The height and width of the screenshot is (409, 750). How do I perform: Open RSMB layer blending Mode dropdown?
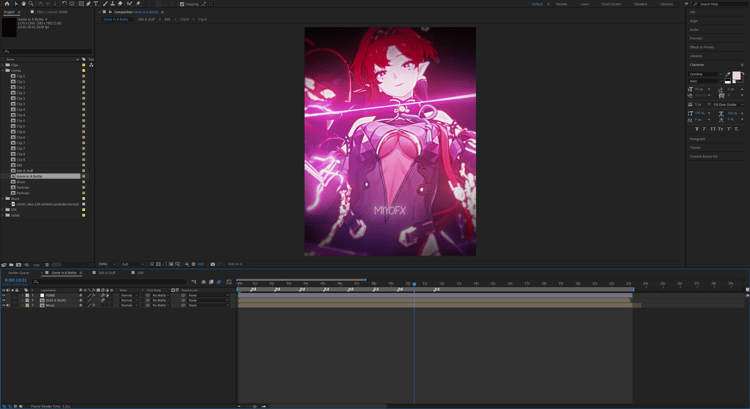[x=129, y=295]
